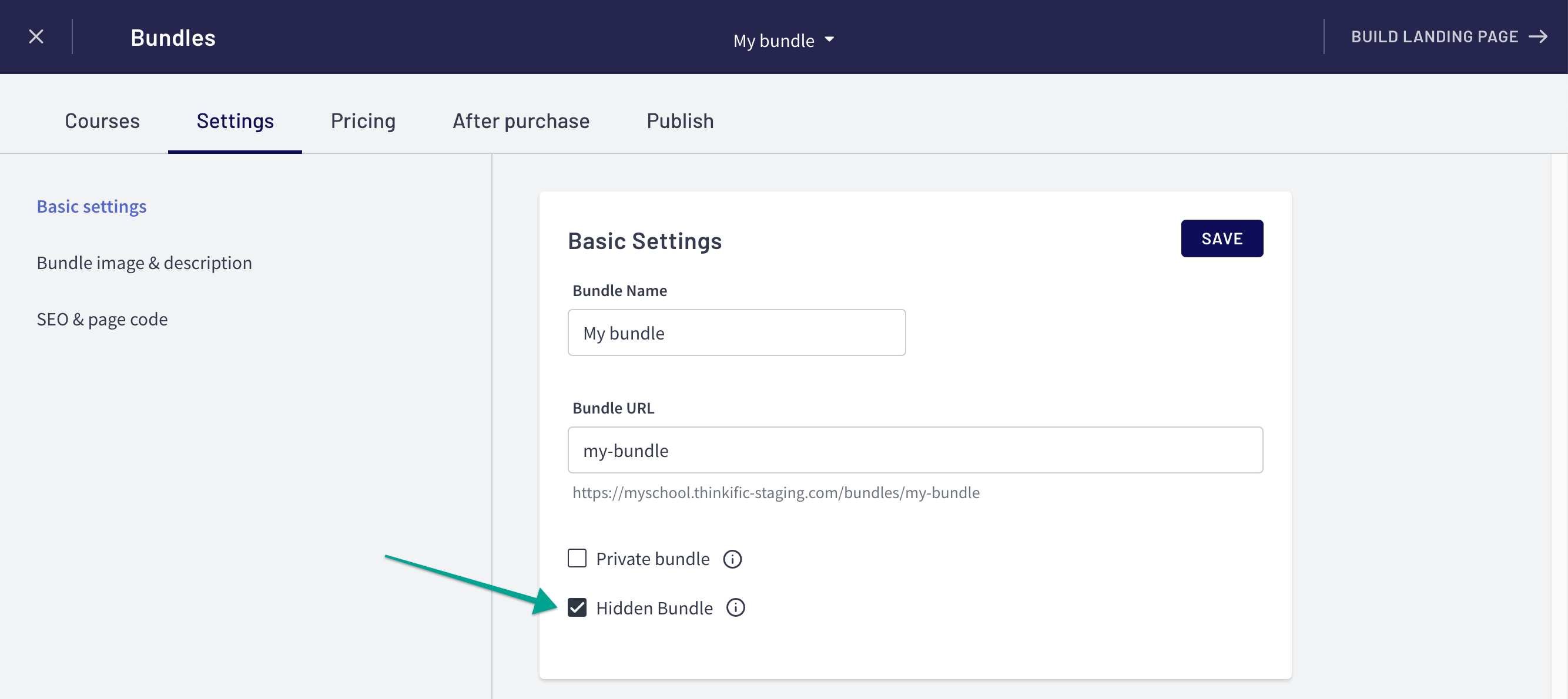Select Basic settings in the sidebar

click(91, 206)
